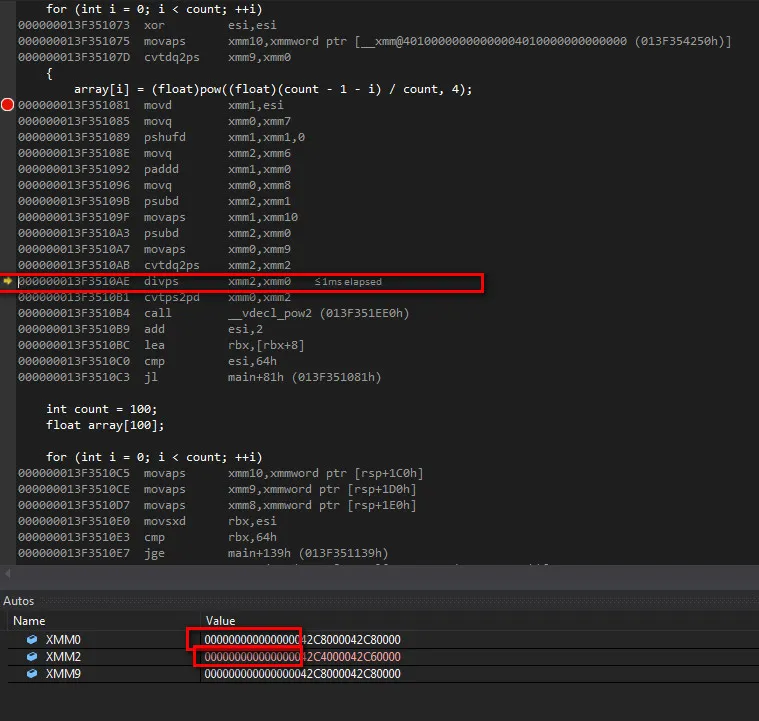Click the pshufd xmm1,xmm1,0 instruction
The width and height of the screenshot is (759, 721).
(161, 137)
